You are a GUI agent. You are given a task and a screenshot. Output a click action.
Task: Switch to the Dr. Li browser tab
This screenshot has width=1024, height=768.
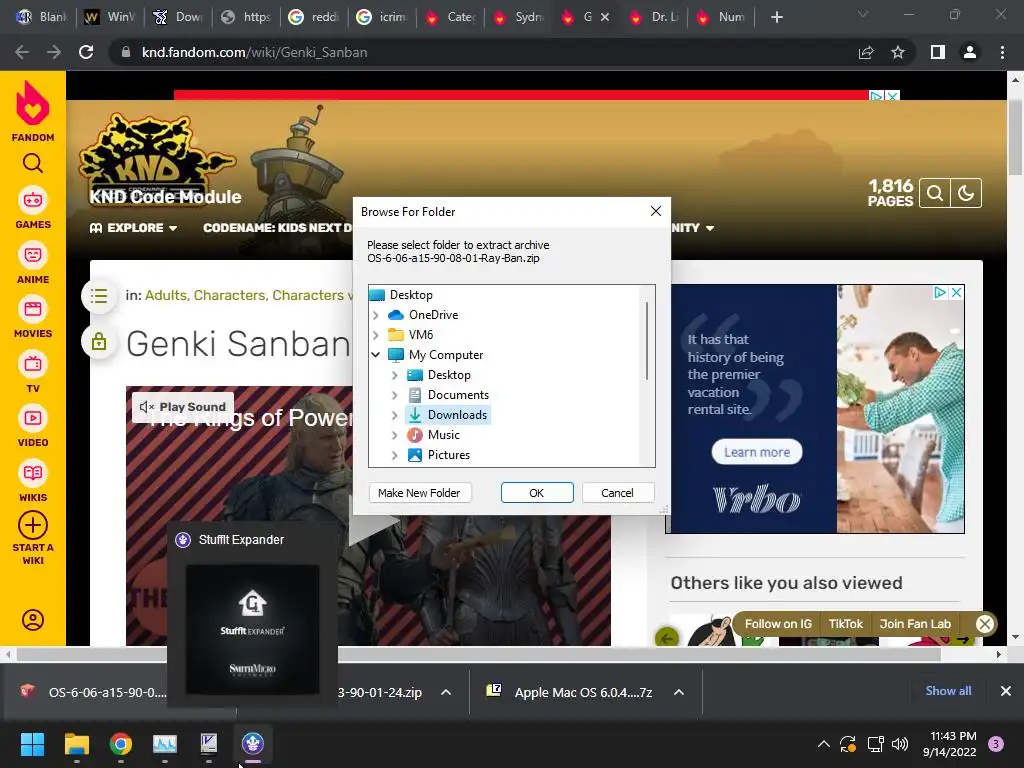[655, 17]
